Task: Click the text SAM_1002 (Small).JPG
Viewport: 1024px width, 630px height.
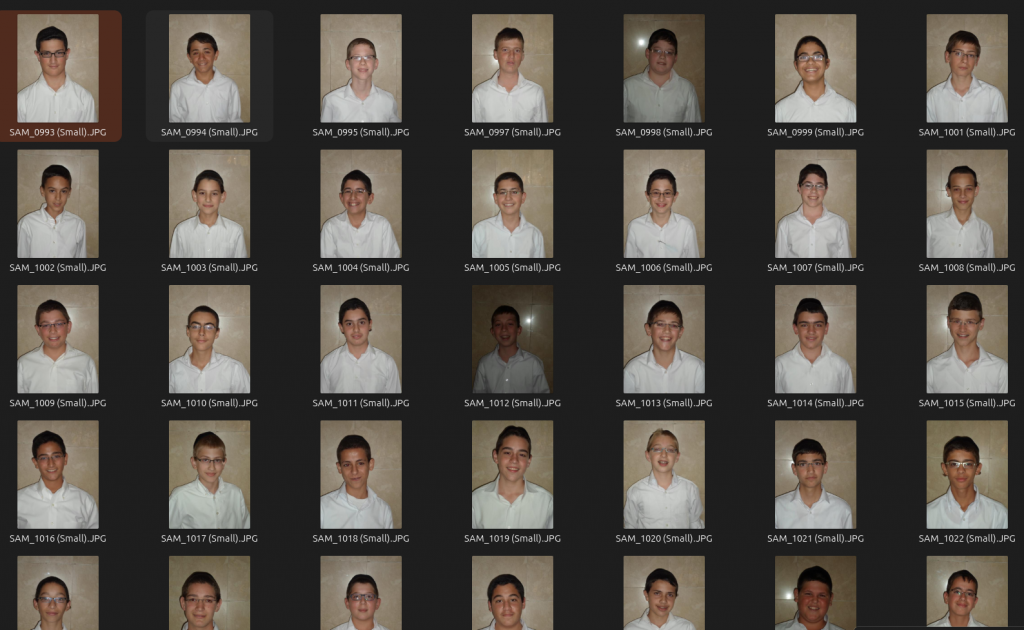Action: 57,268
